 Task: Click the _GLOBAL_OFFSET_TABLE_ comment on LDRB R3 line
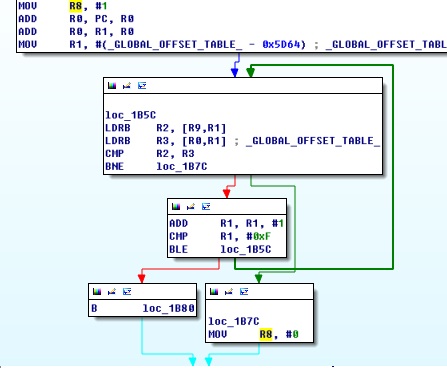313,141
